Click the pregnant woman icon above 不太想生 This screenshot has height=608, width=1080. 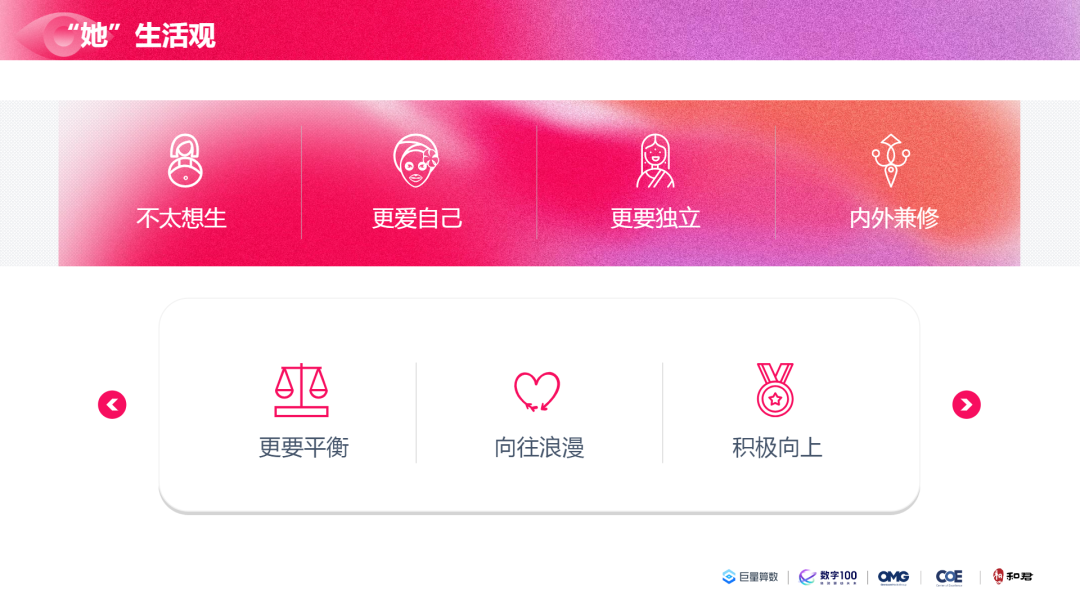tap(185, 160)
